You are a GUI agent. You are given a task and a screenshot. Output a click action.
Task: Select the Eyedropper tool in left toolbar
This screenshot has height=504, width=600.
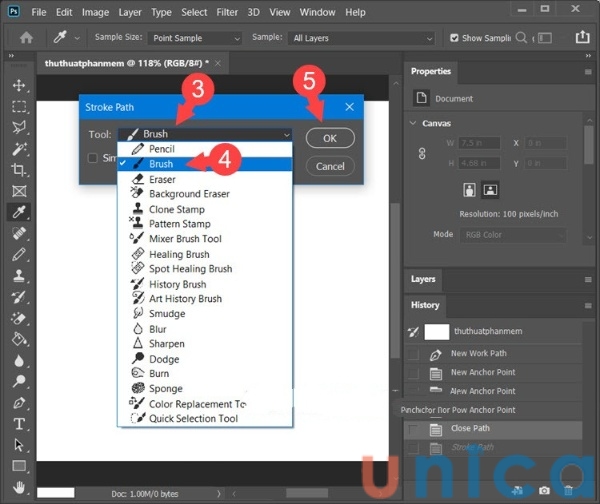pyautogui.click(x=19, y=211)
